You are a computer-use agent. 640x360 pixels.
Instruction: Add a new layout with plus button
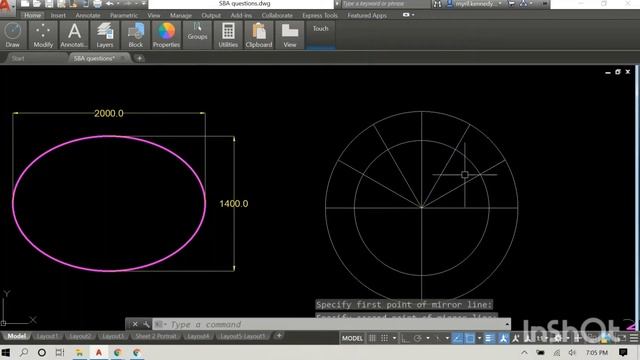[279, 336]
